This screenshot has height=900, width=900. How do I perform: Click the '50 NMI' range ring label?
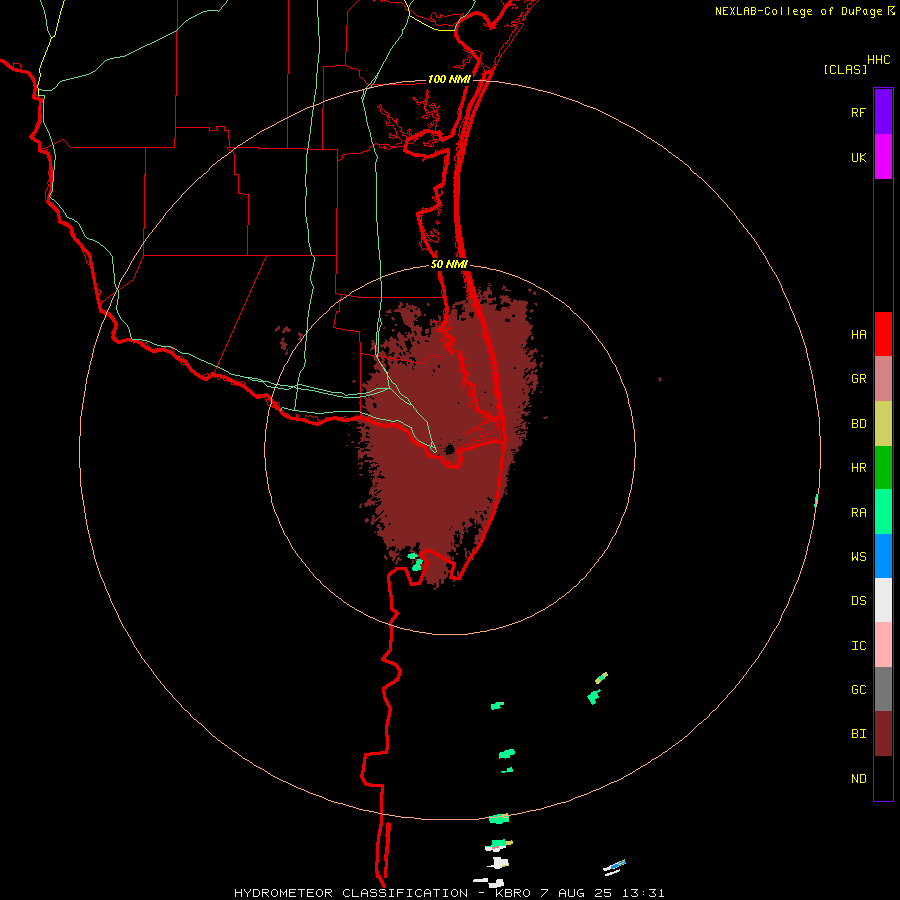click(x=449, y=264)
